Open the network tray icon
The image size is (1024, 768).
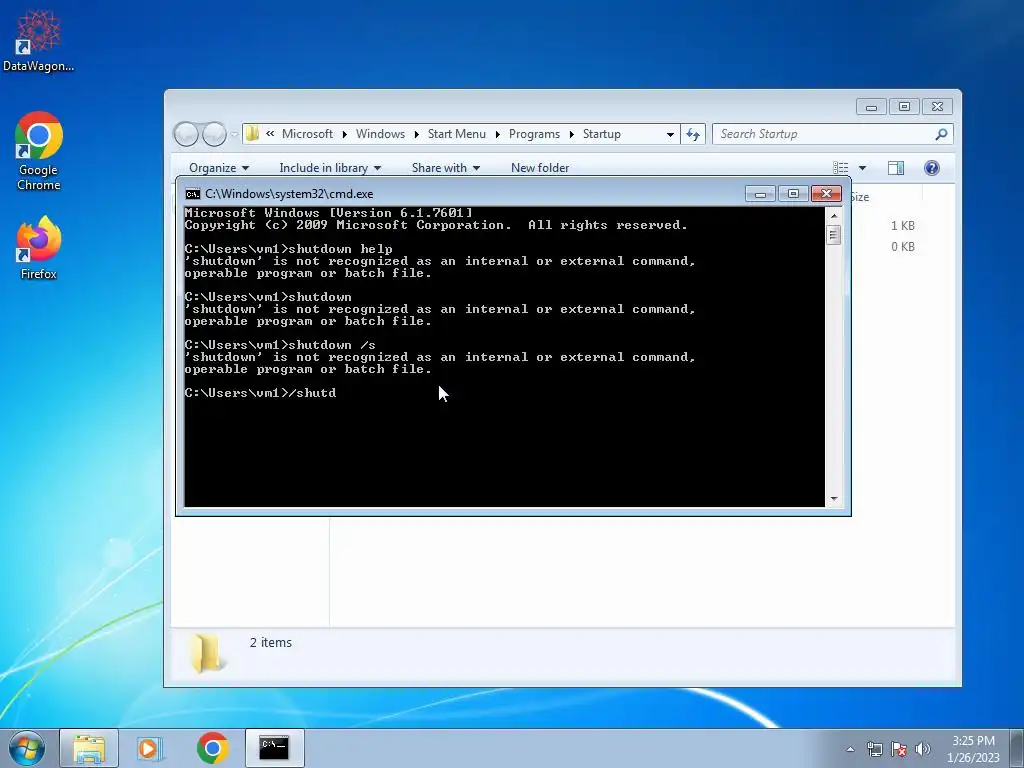pos(874,749)
